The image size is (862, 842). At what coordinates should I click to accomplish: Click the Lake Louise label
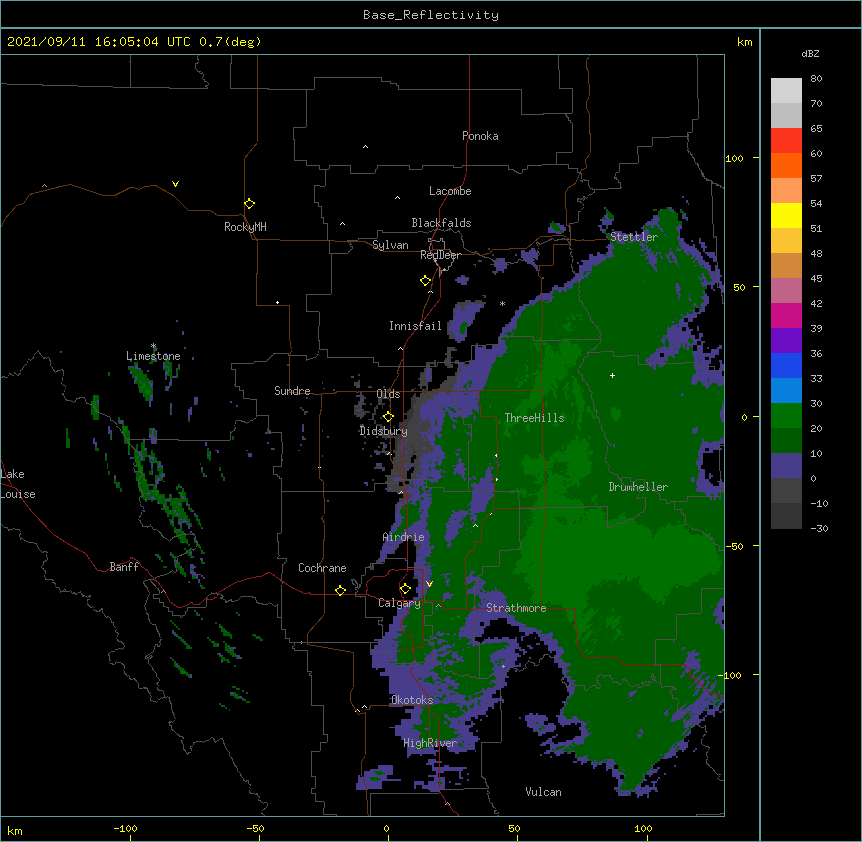point(18,484)
